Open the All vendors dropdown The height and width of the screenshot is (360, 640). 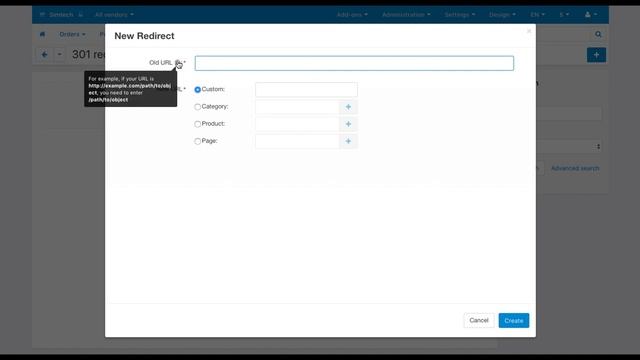(114, 15)
